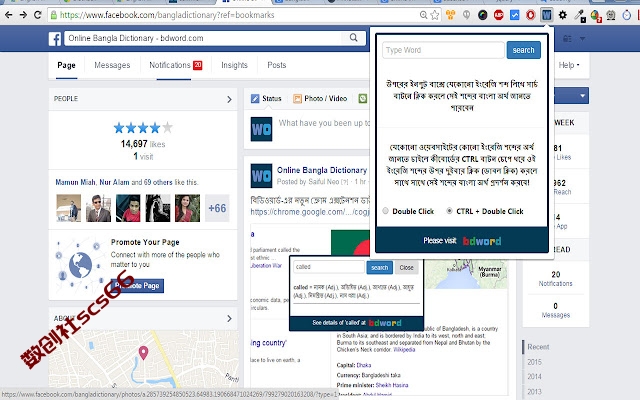
Task: Open the Posts tab
Action: [277, 65]
